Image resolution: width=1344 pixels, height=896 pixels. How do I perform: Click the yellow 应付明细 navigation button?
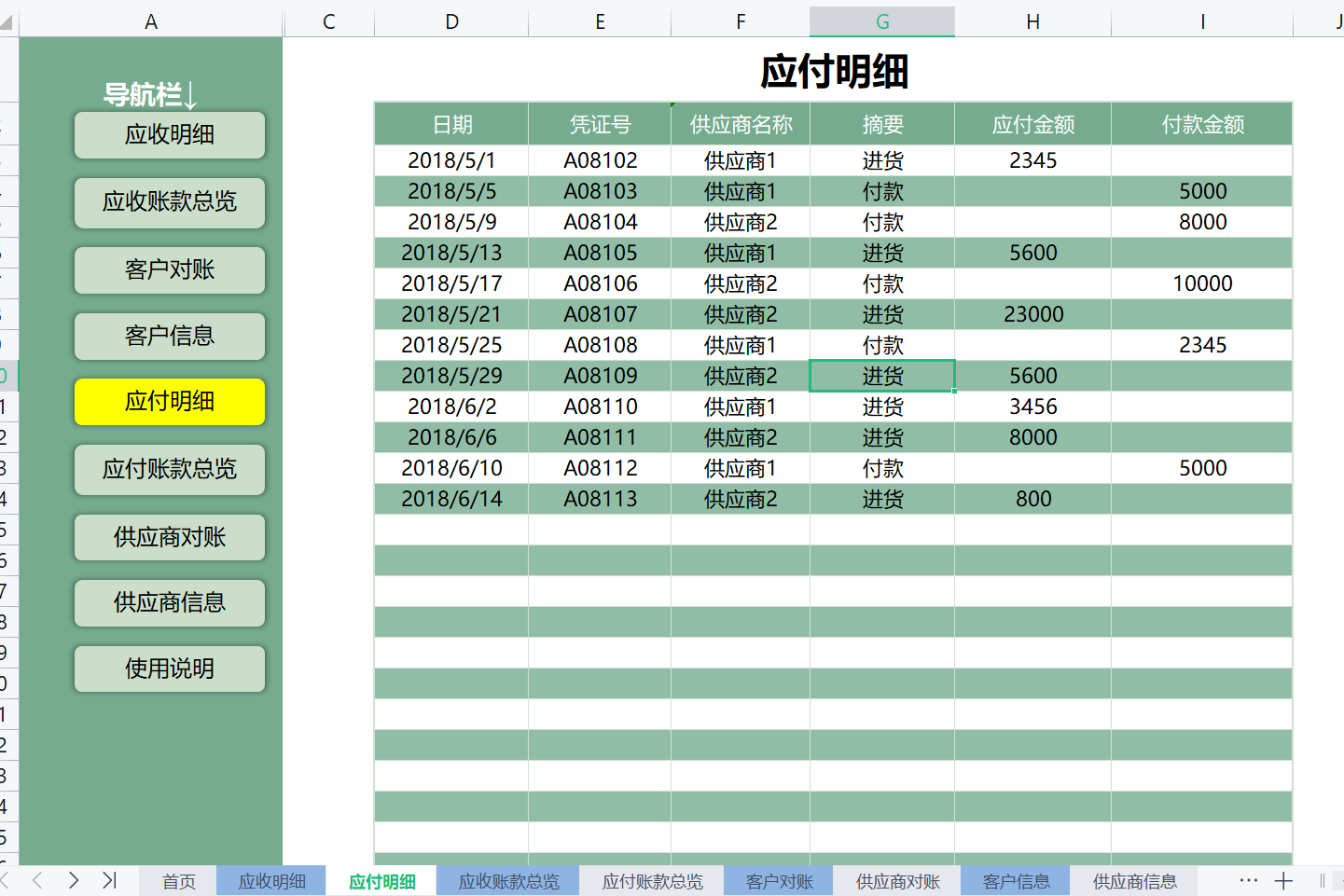tap(170, 402)
